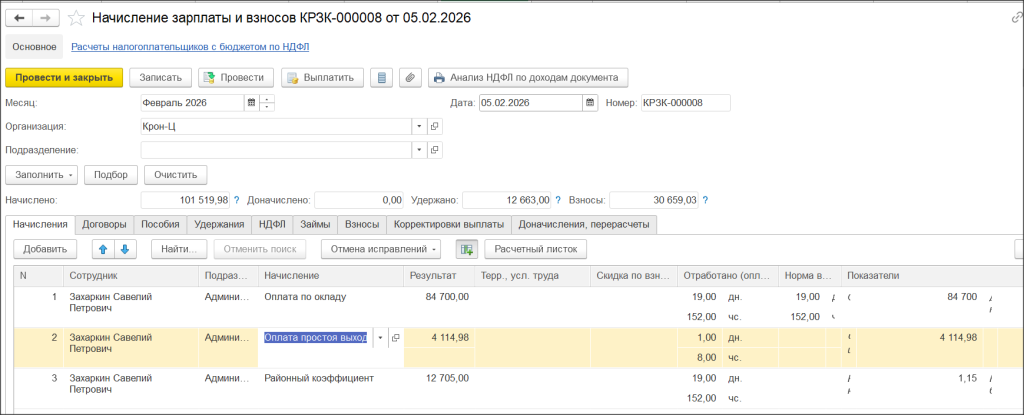Move row down with blue arrow
Screen dimensions: 1024x415
pos(123,248)
